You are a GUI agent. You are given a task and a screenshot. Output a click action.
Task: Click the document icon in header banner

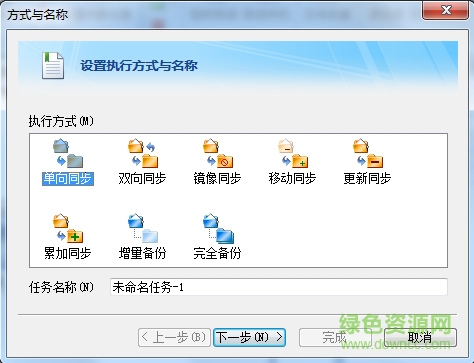(x=53, y=65)
